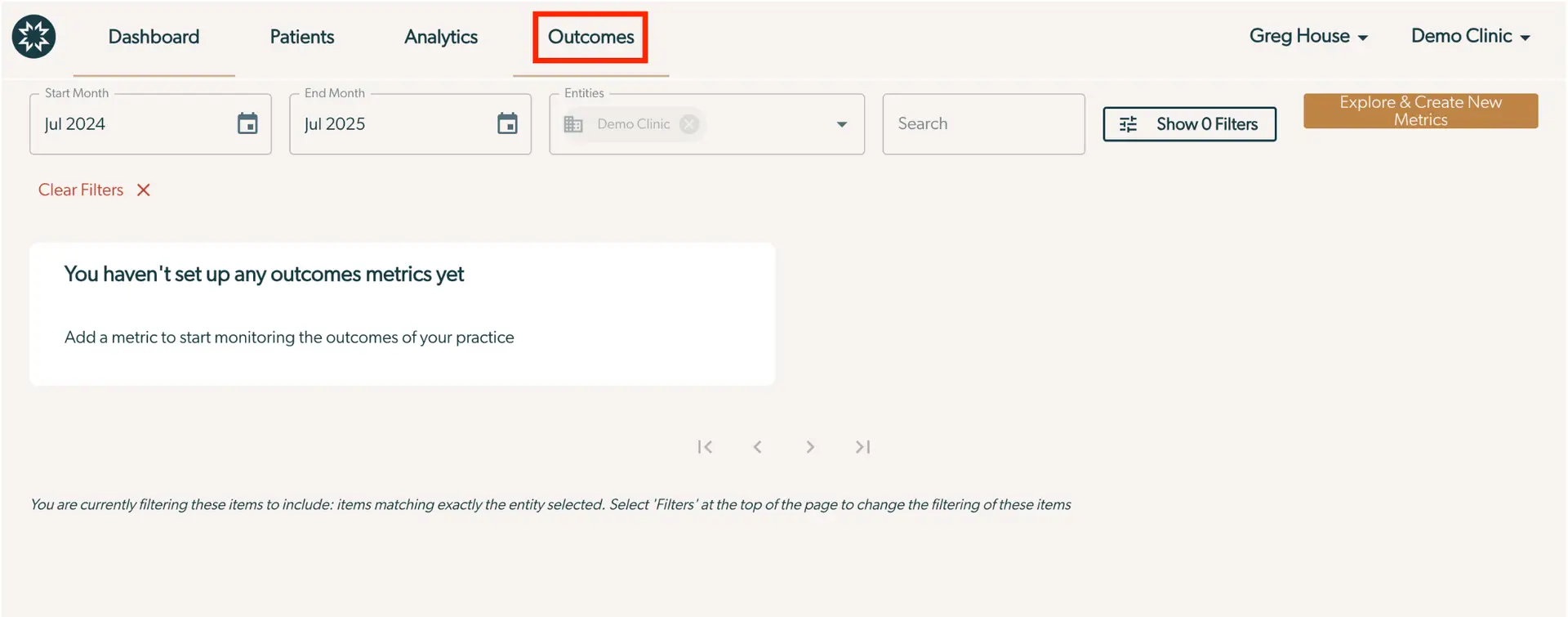Click the X icon beside Clear Filters

coord(144,190)
